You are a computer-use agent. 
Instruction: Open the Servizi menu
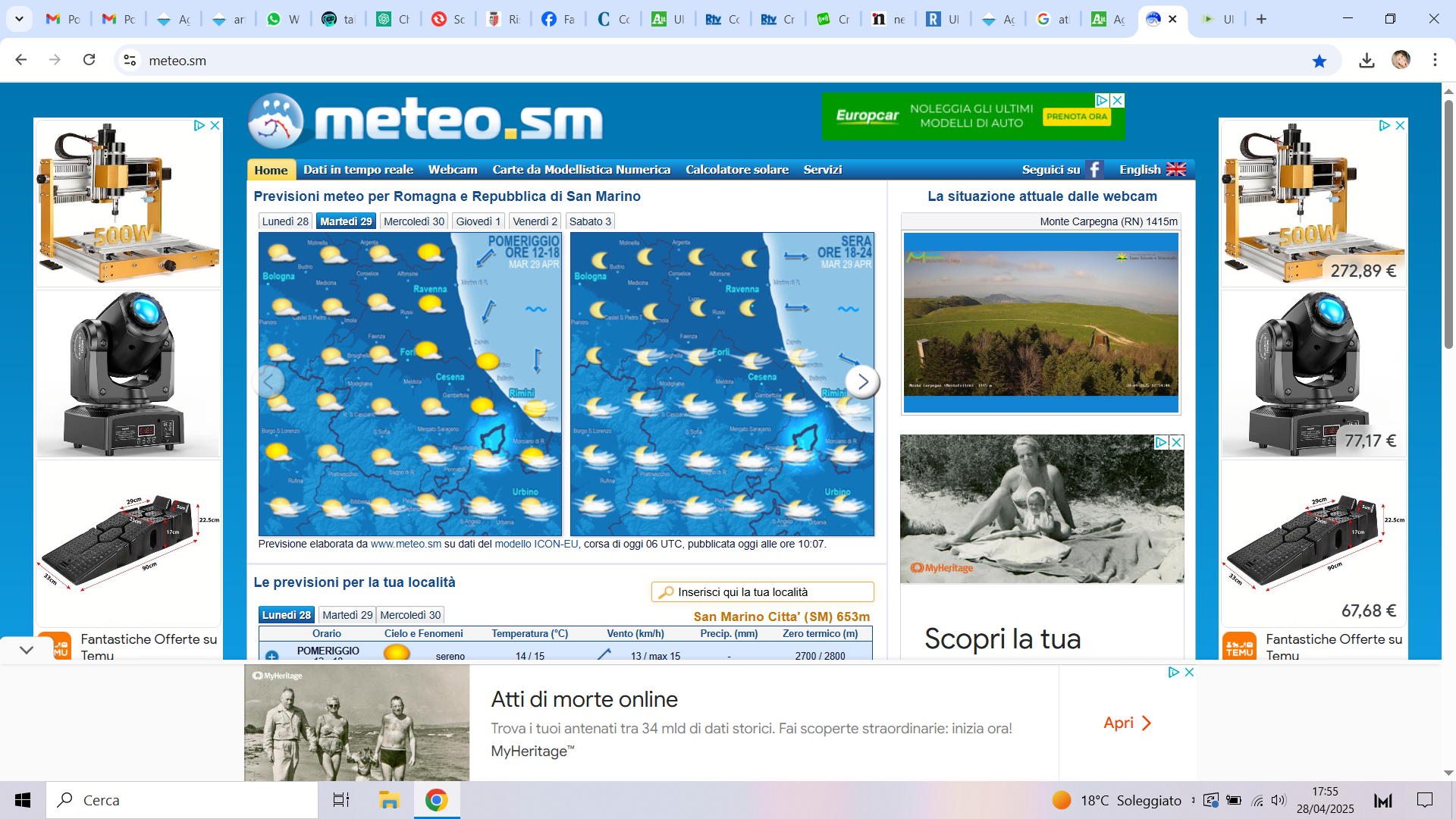coord(823,170)
